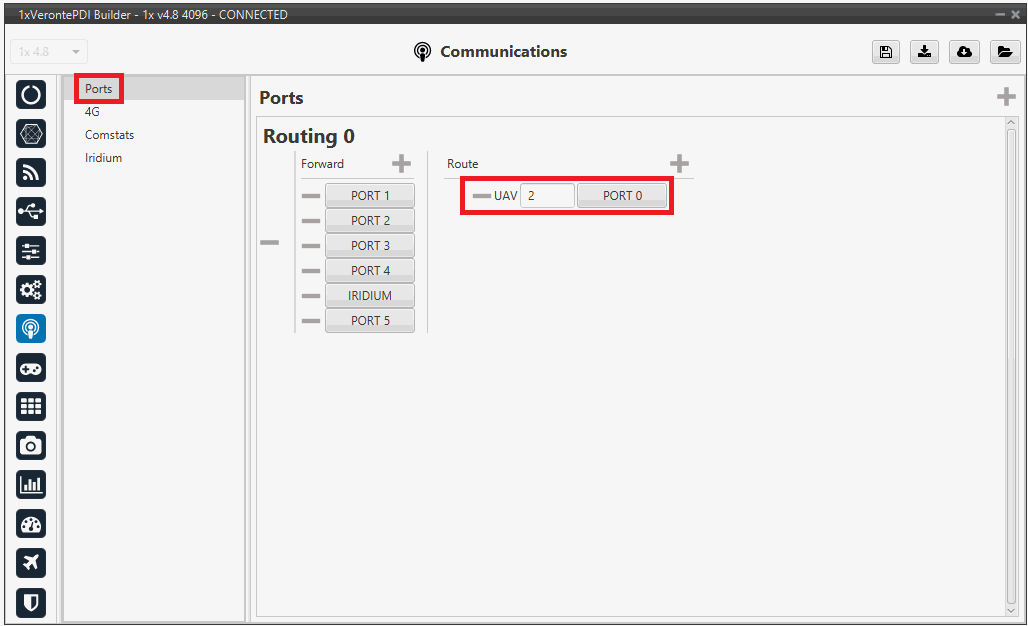
Task: Open the folder icon at top right
Action: pos(1004,52)
